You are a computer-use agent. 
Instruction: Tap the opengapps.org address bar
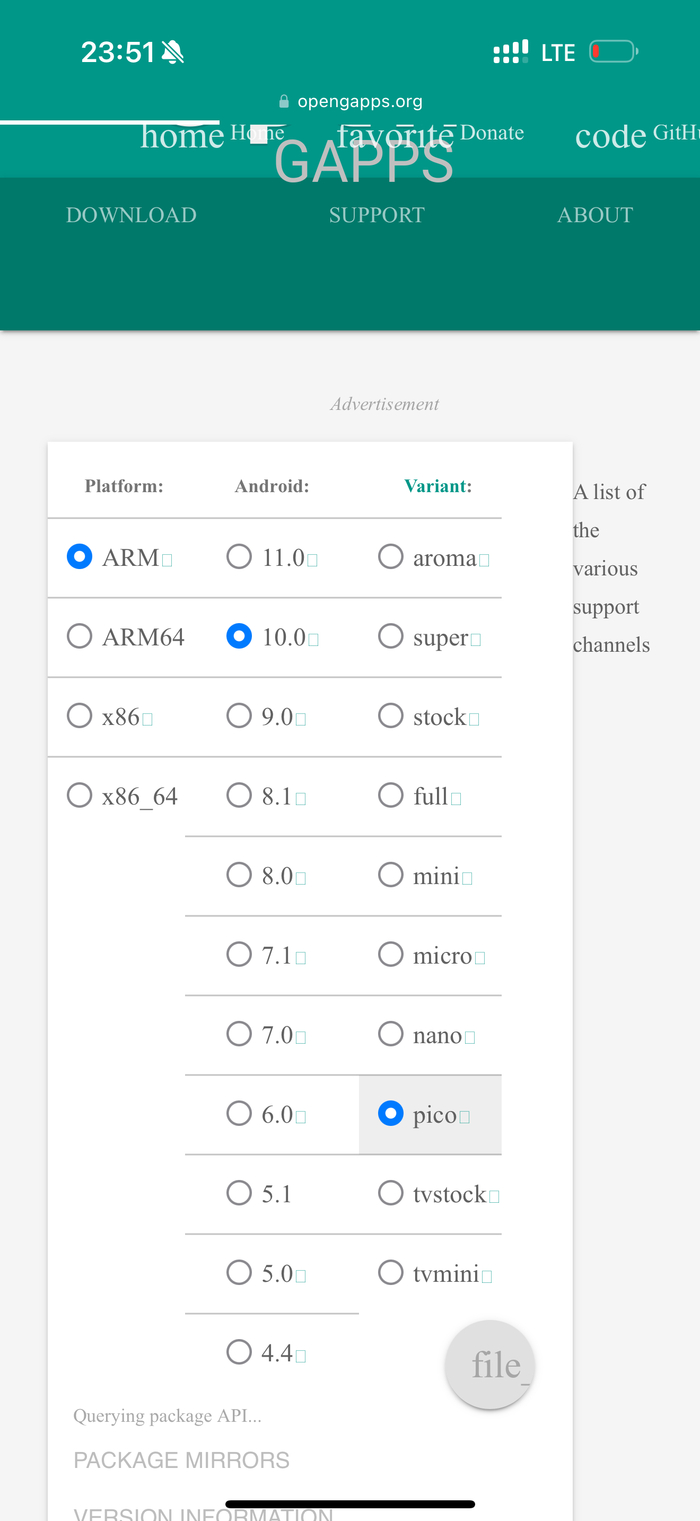(350, 101)
